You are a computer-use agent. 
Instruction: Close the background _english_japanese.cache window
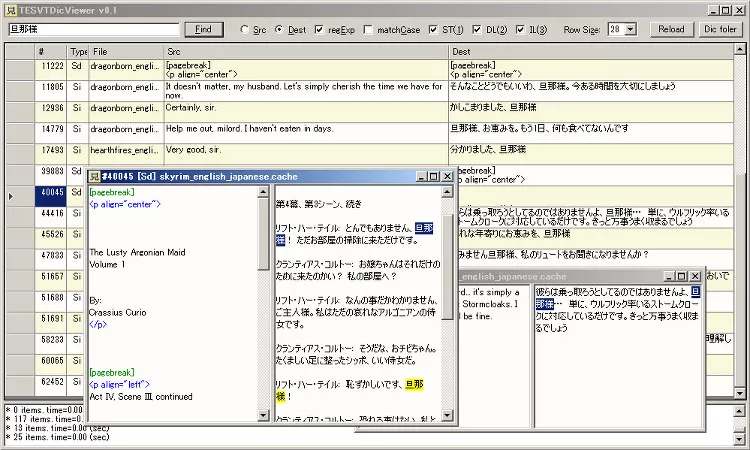695,276
